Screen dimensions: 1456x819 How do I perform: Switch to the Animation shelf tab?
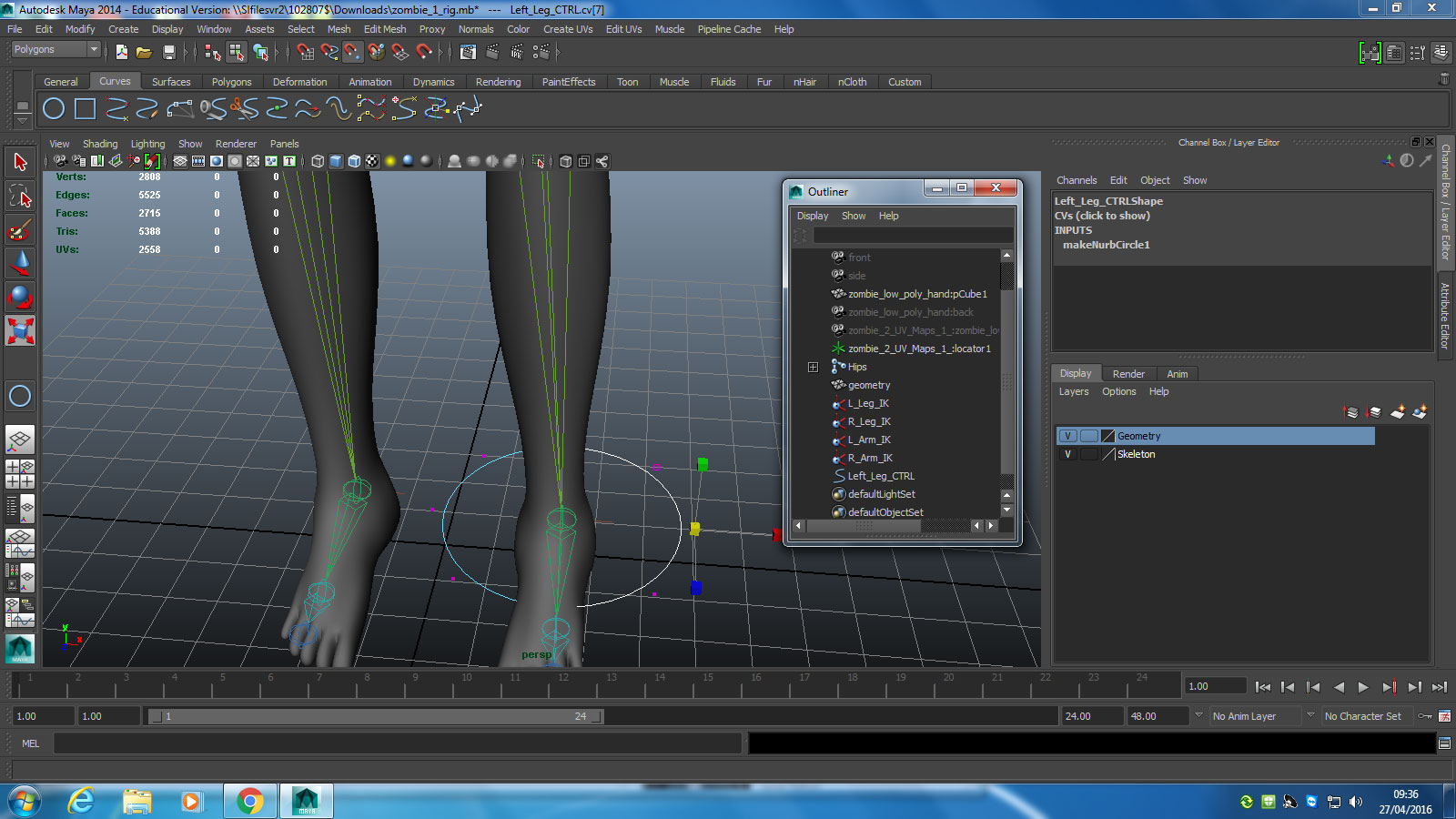coord(370,82)
